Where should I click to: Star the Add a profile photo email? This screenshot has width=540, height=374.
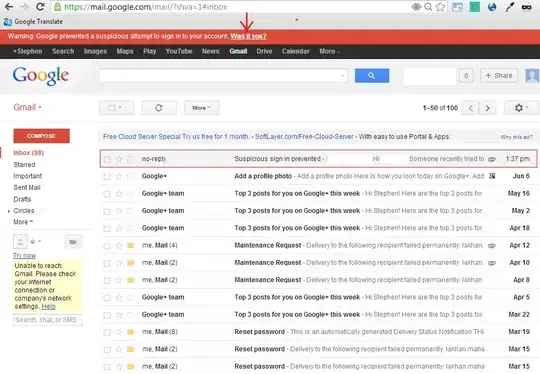pyautogui.click(x=119, y=176)
